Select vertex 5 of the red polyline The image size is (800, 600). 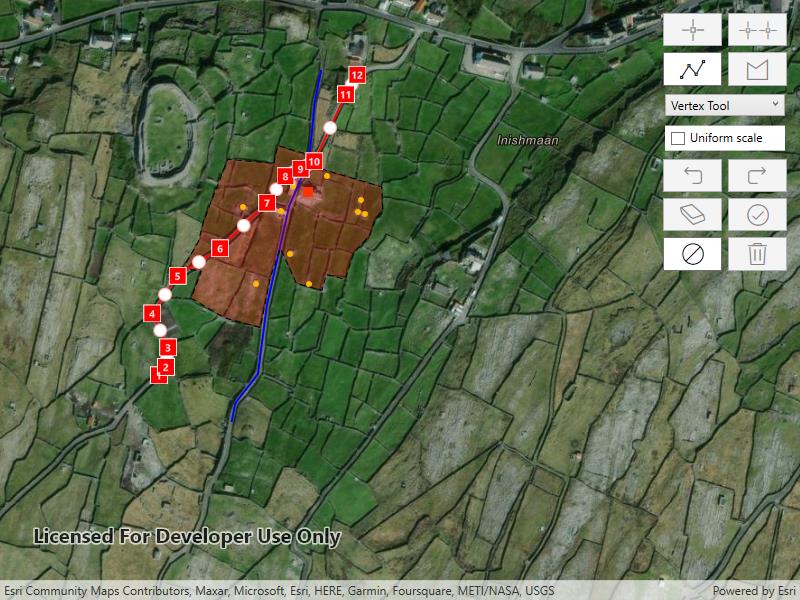(178, 276)
